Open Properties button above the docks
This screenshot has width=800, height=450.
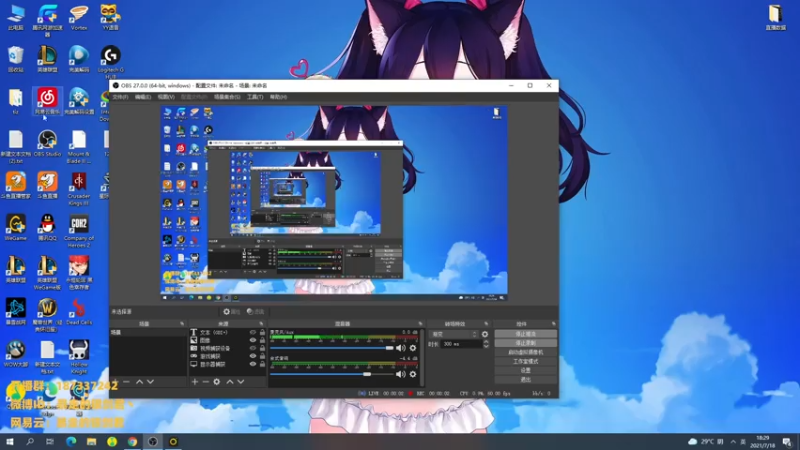click(x=232, y=311)
